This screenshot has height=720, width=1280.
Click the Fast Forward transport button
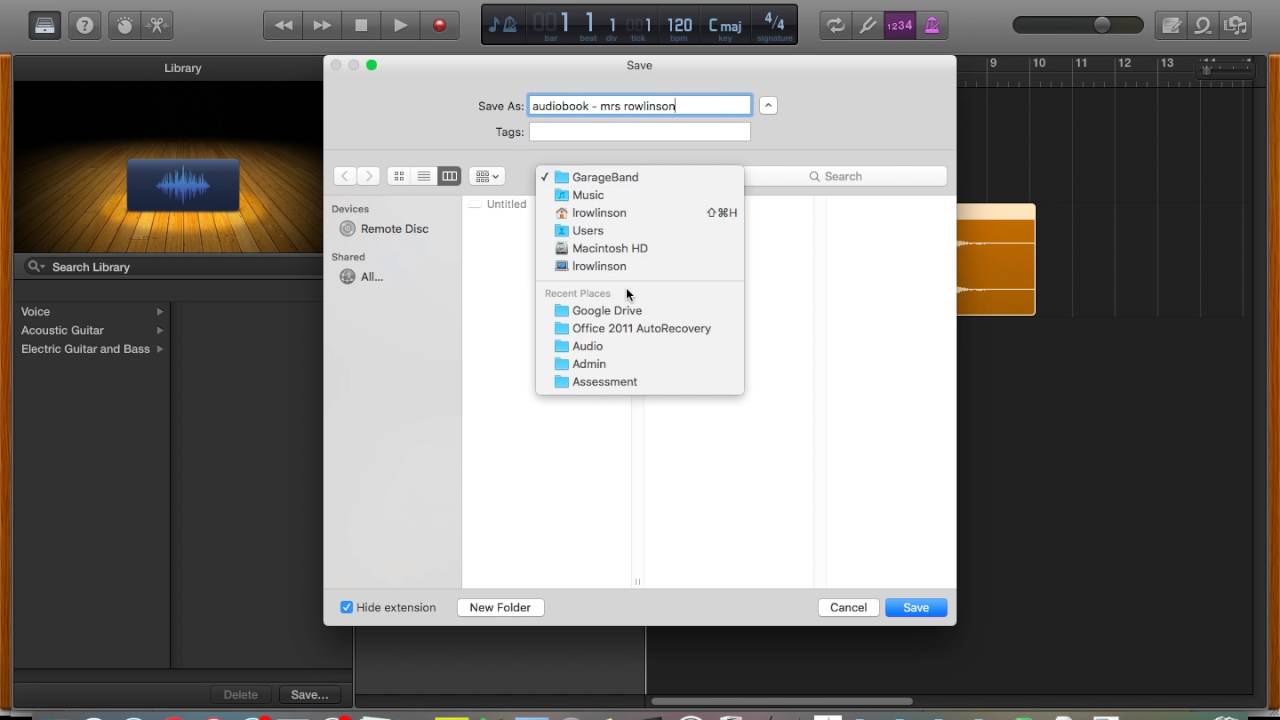coord(322,25)
